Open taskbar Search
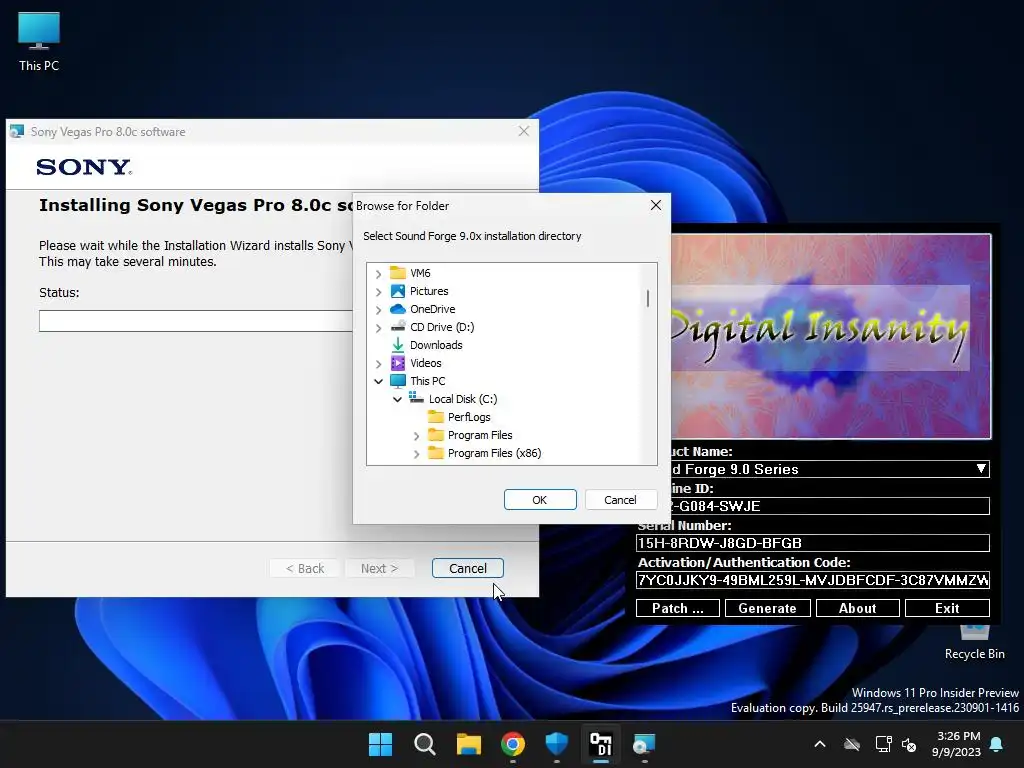The width and height of the screenshot is (1024, 768). 424,744
